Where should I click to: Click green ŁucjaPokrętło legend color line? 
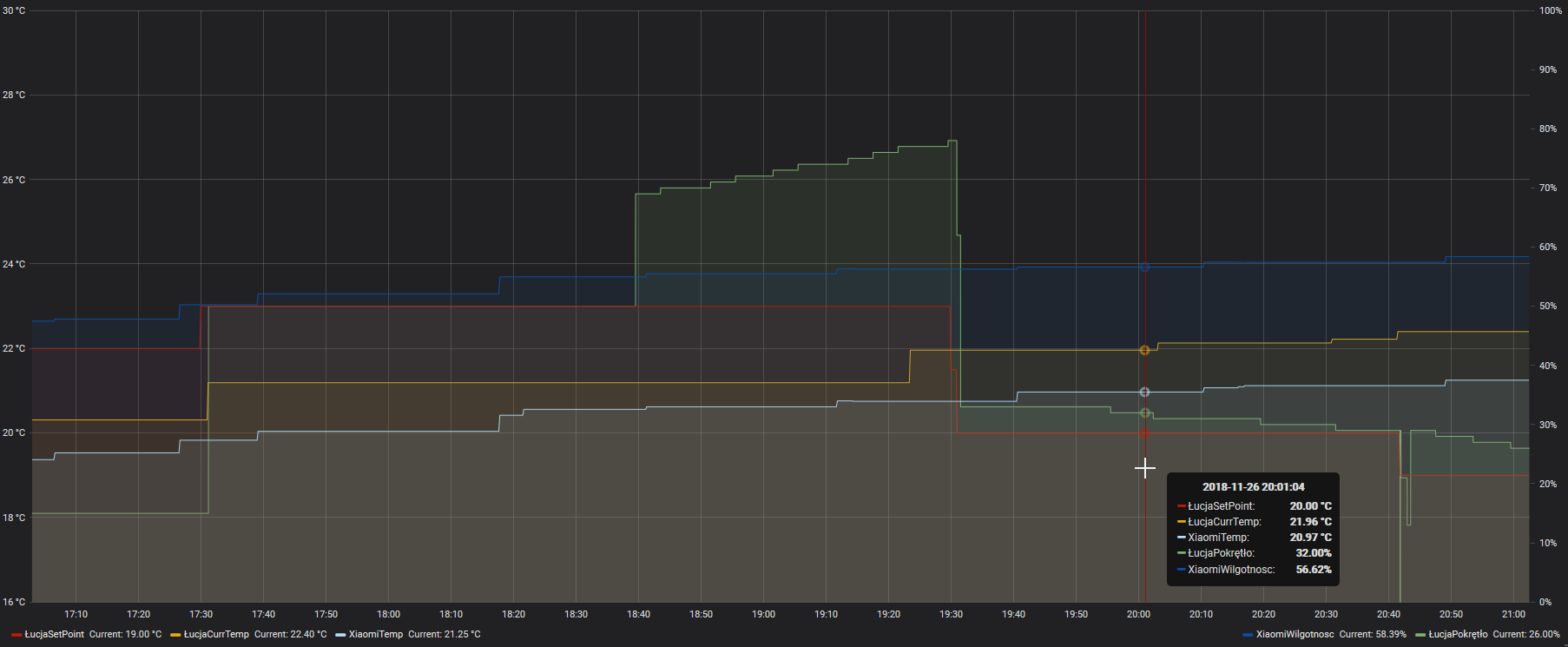pyautogui.click(x=1420, y=635)
